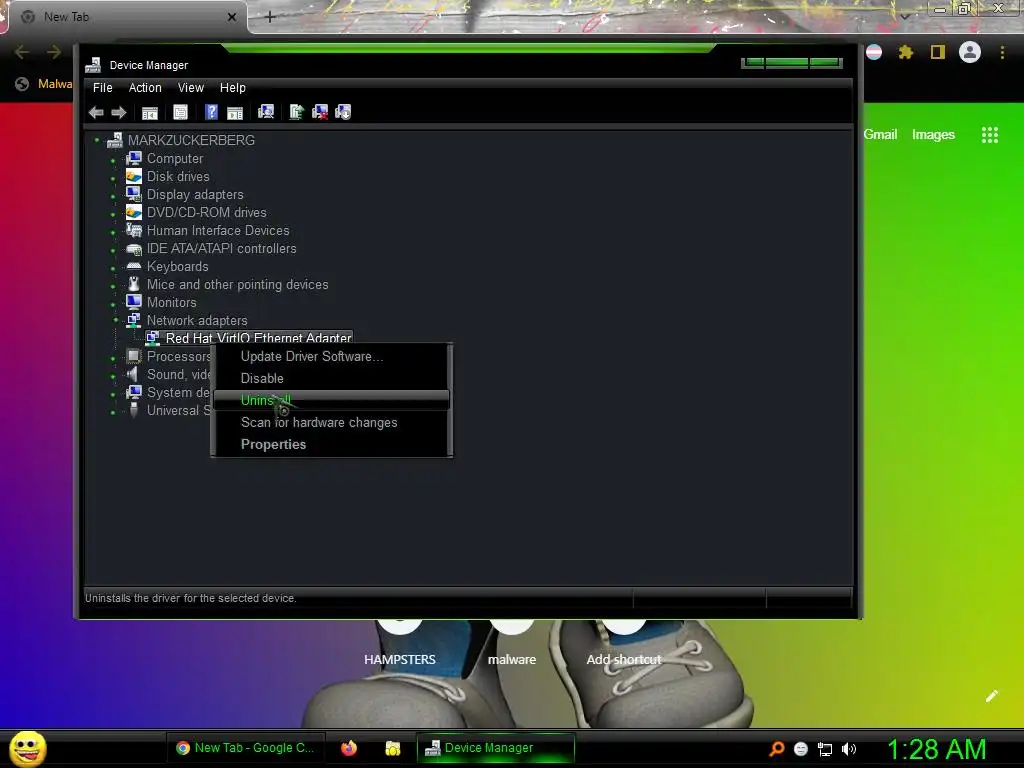This screenshot has width=1024, height=768.
Task: Expand the Human Interface Devices category
Action: (113, 232)
